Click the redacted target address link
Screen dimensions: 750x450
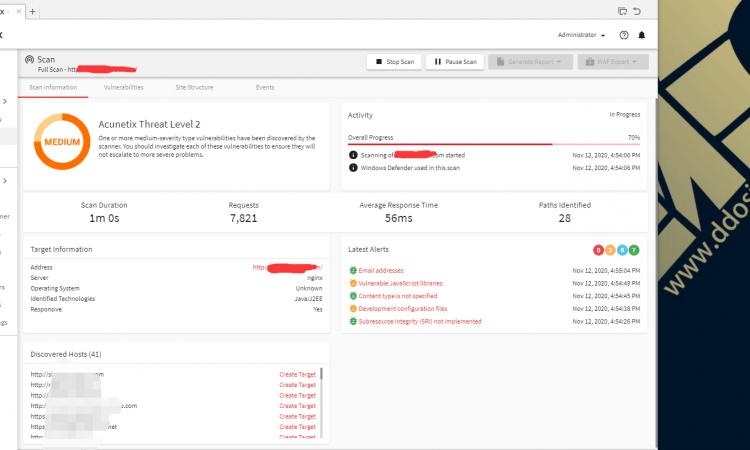click(x=287, y=267)
